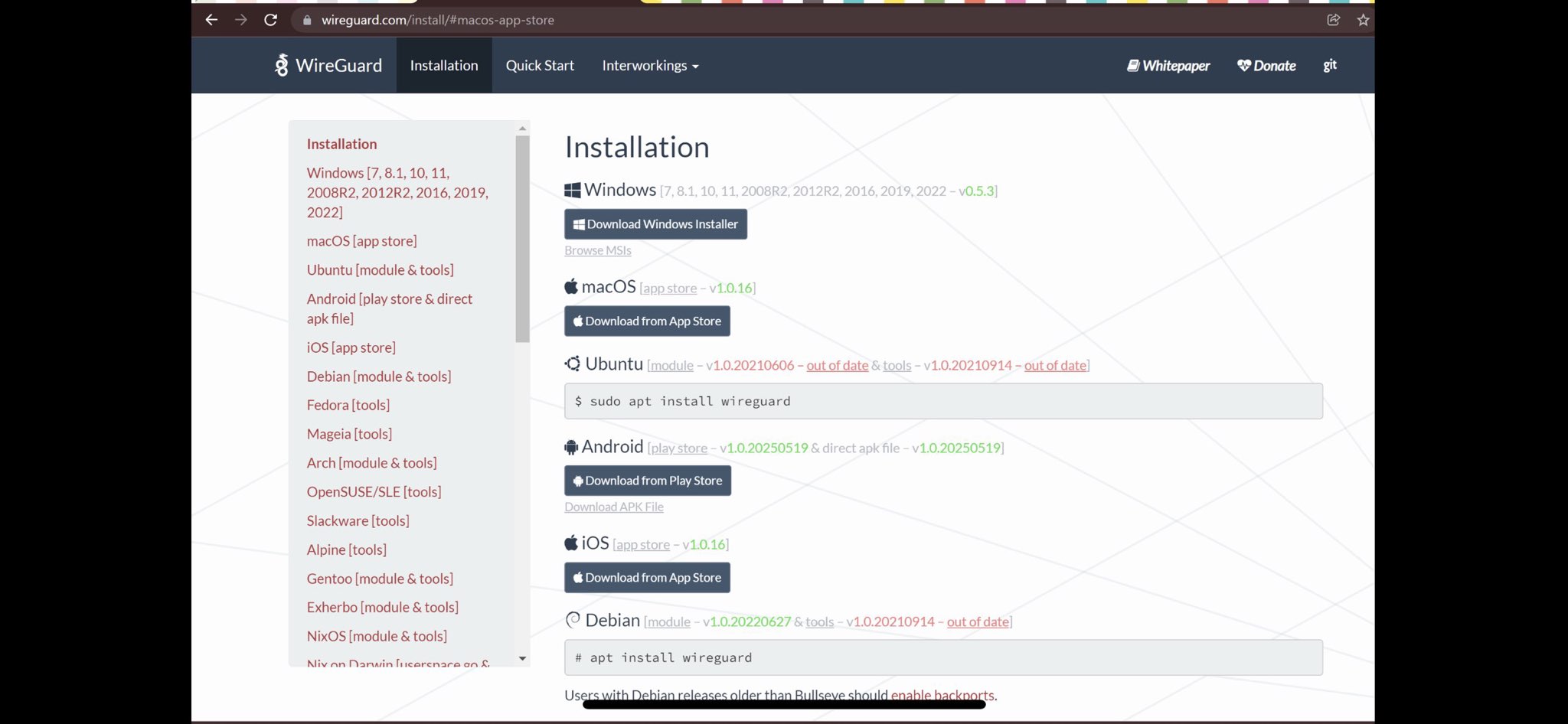
Task: Click Ubuntu logo icon in heading
Action: click(x=573, y=364)
